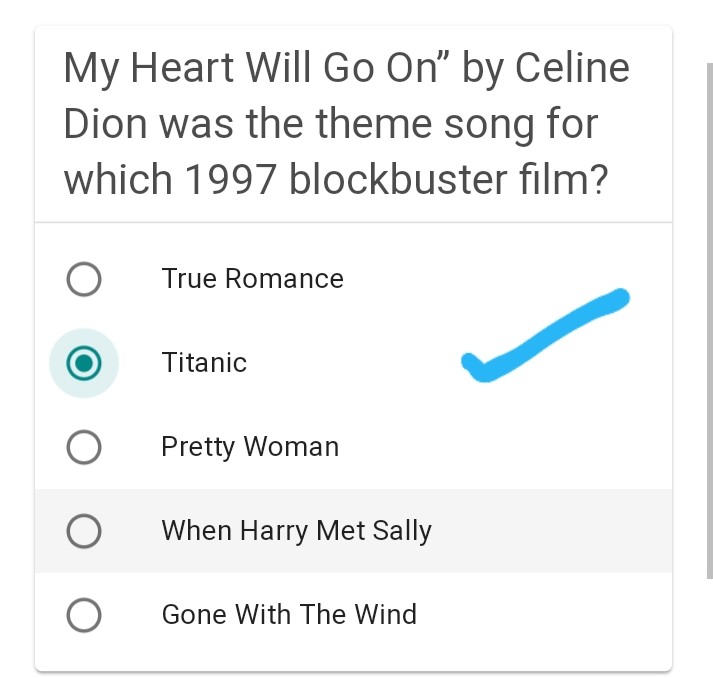Click the selected Titanic radio button

pyautogui.click(x=84, y=363)
